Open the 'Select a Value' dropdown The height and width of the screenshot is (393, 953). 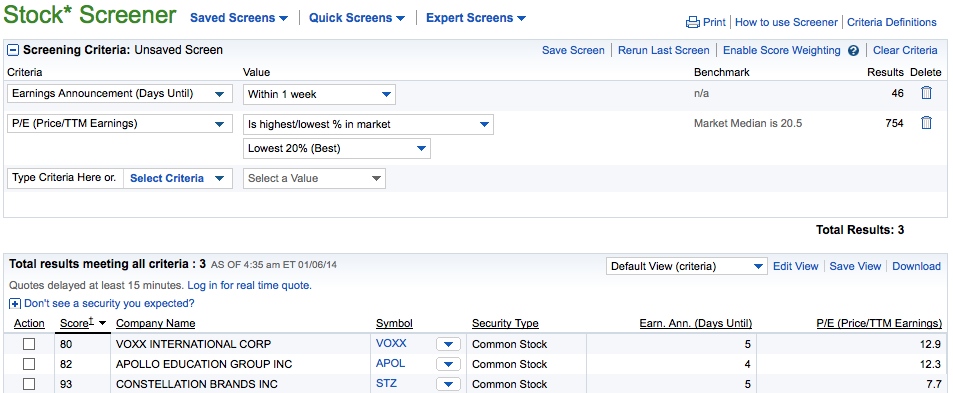coord(314,179)
